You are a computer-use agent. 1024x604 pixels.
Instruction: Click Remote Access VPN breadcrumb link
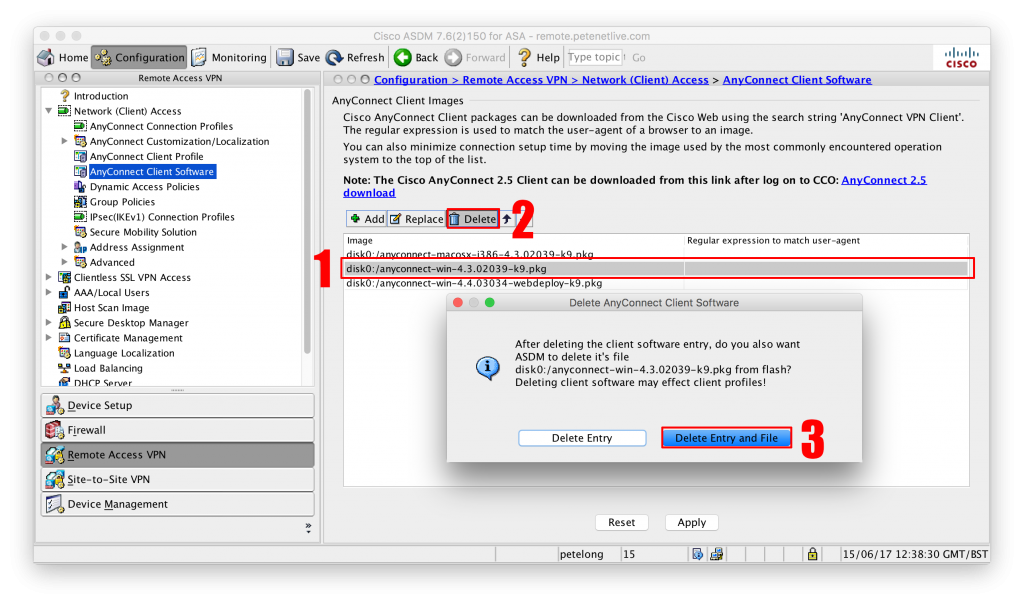click(515, 80)
